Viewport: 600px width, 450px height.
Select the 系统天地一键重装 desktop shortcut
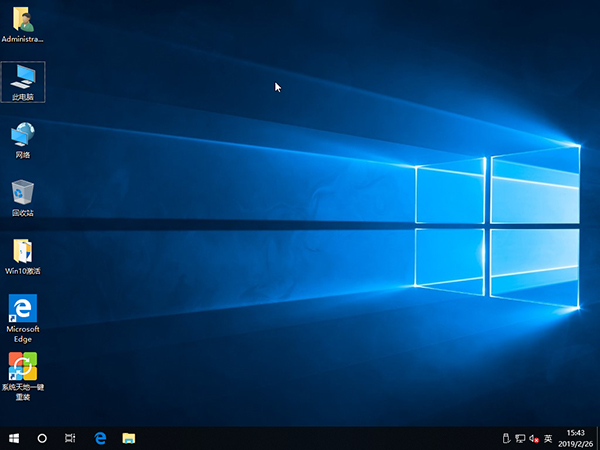pyautogui.click(x=23, y=377)
